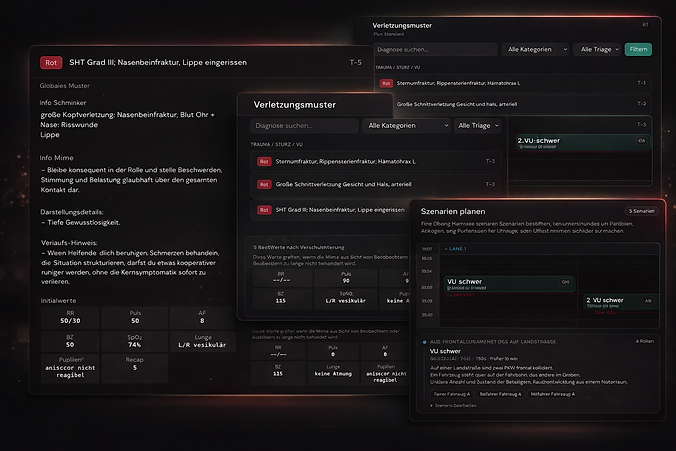The width and height of the screenshot is (676, 451).
Task: Click the Info Mime heading
Action: coord(56,158)
